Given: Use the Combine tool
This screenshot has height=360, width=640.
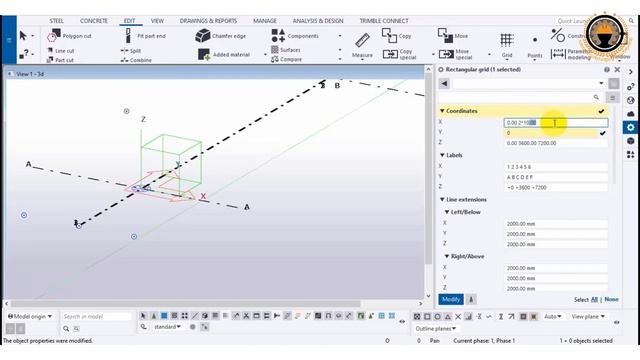Looking at the screenshot, I should click(136, 60).
